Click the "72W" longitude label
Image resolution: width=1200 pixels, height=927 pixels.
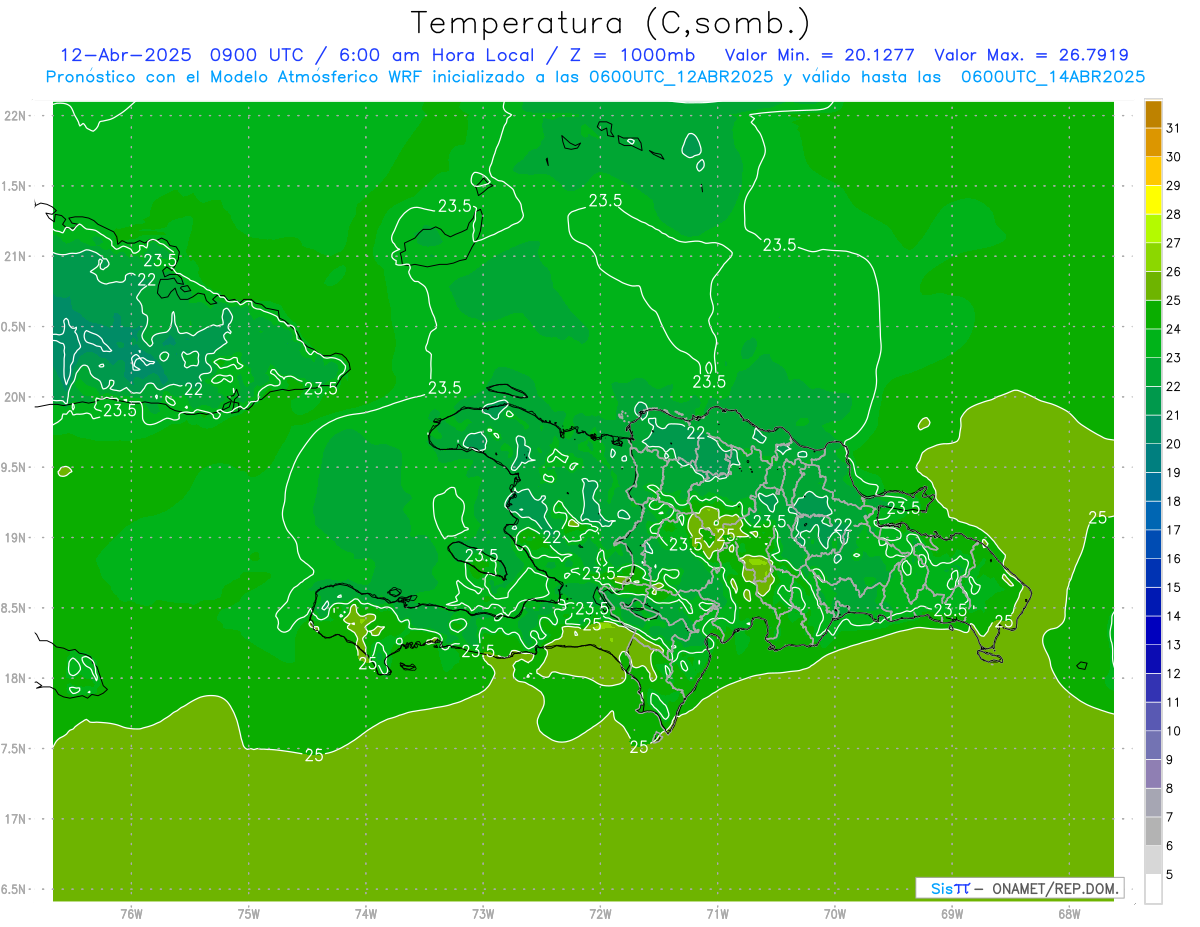[600, 913]
